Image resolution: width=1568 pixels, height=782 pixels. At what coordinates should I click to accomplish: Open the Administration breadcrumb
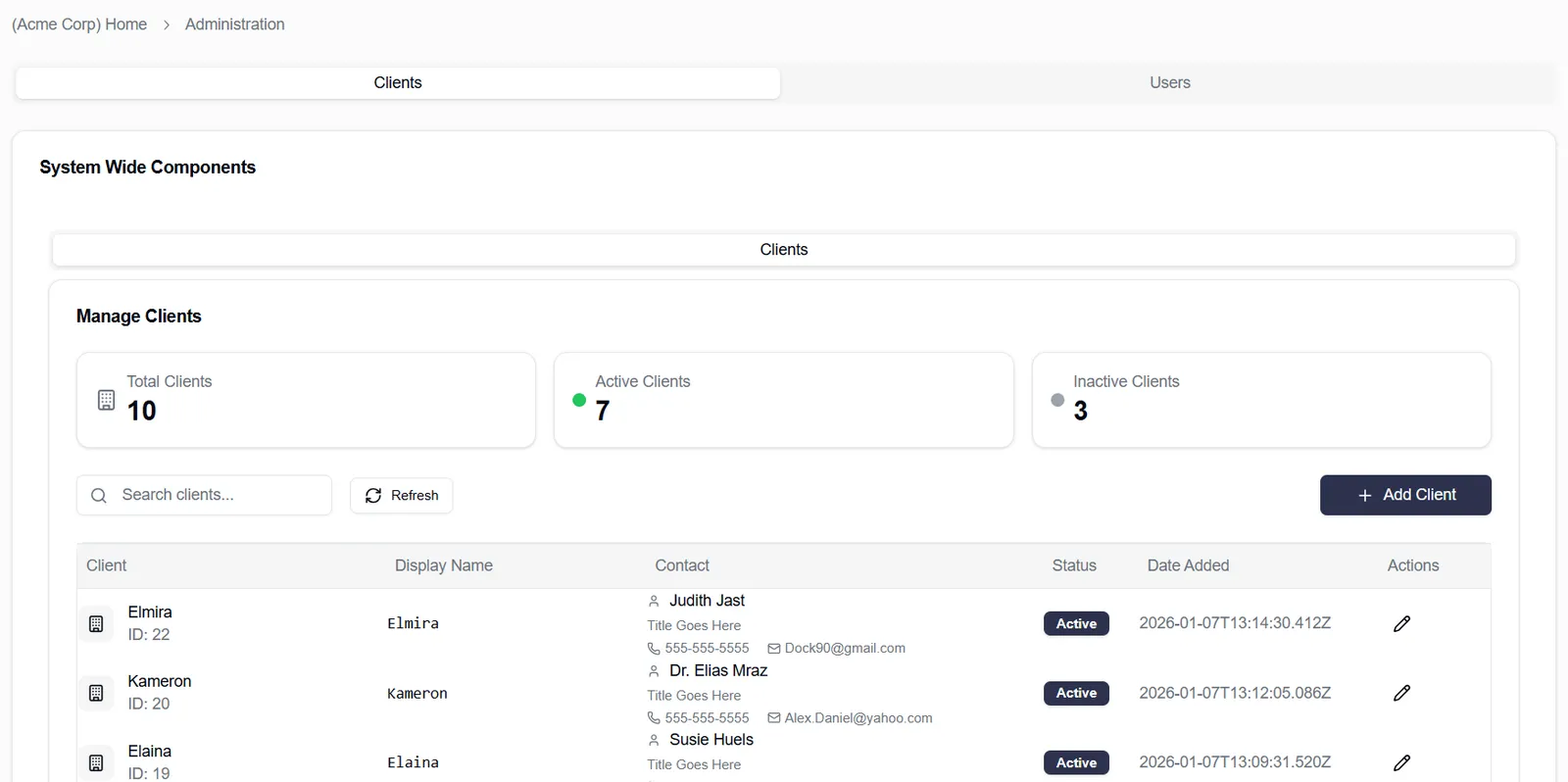[x=235, y=24]
